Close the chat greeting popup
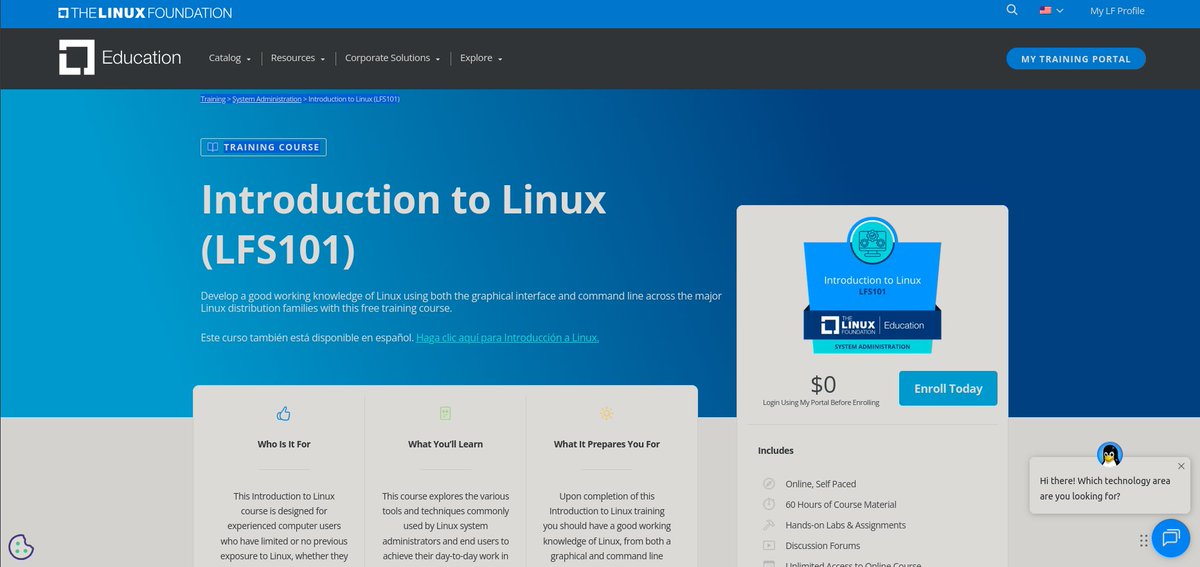 [x=1181, y=466]
